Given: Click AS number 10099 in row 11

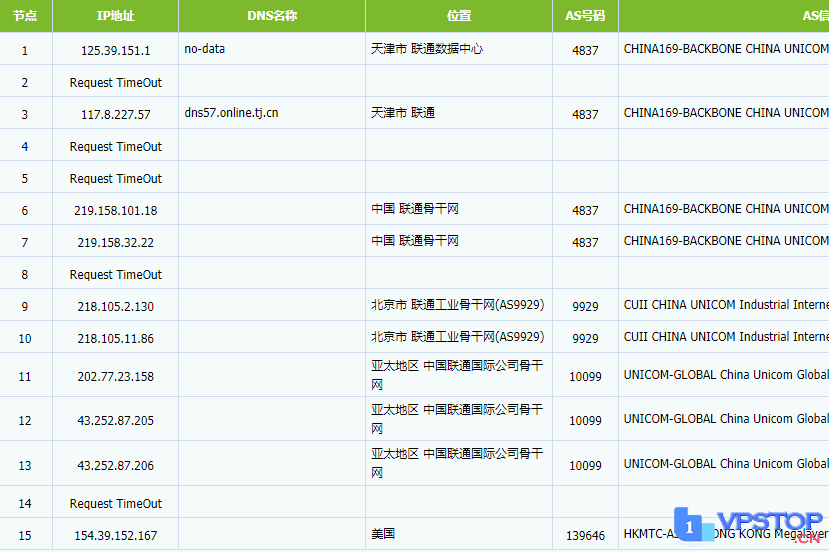Looking at the screenshot, I should (585, 377).
